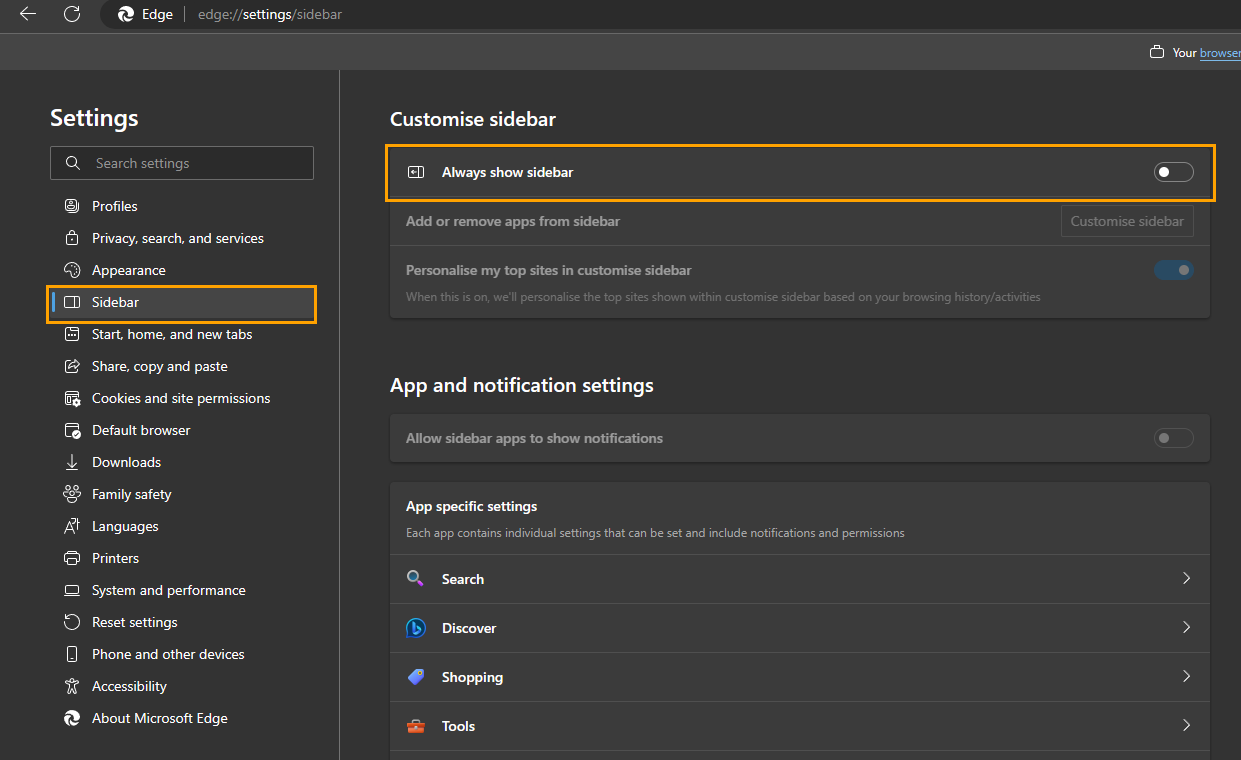
Task: Click the Customise sidebar heading
Action: (473, 119)
